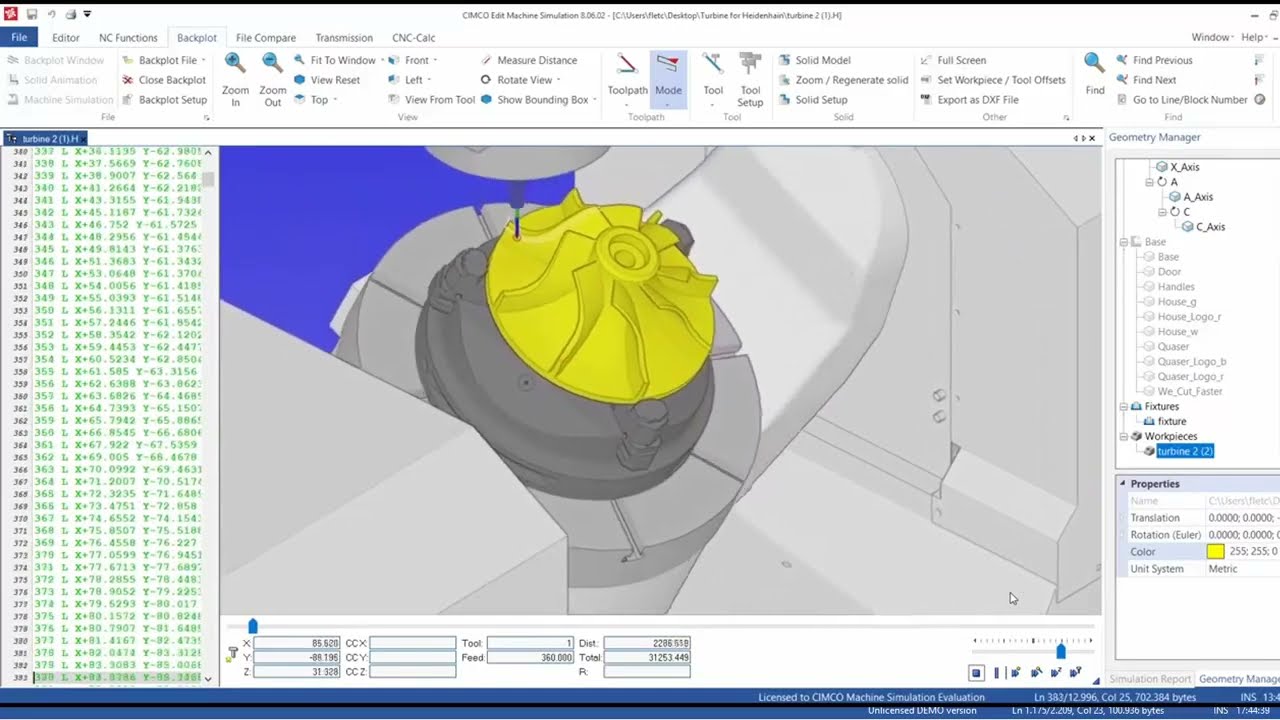This screenshot has width=1280, height=720.
Task: Open the Toolpath options
Action: [627, 79]
